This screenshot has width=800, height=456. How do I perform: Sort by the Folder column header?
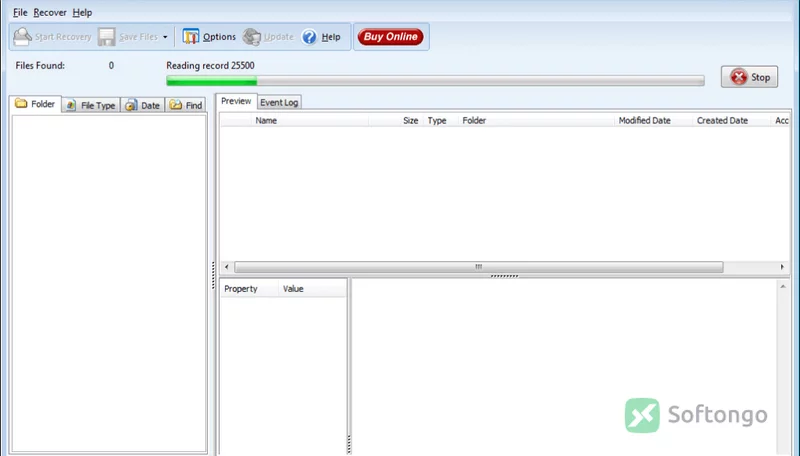coord(536,120)
